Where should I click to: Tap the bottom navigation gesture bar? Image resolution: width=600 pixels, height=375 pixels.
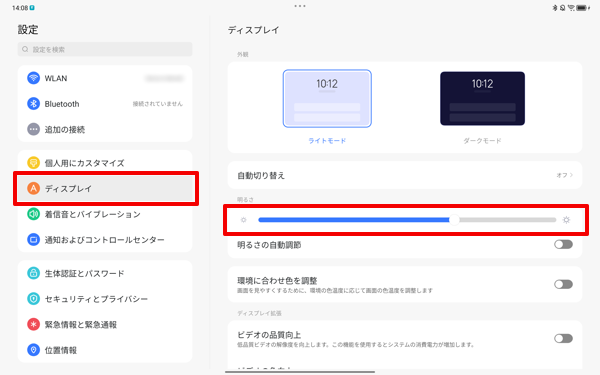[300, 372]
